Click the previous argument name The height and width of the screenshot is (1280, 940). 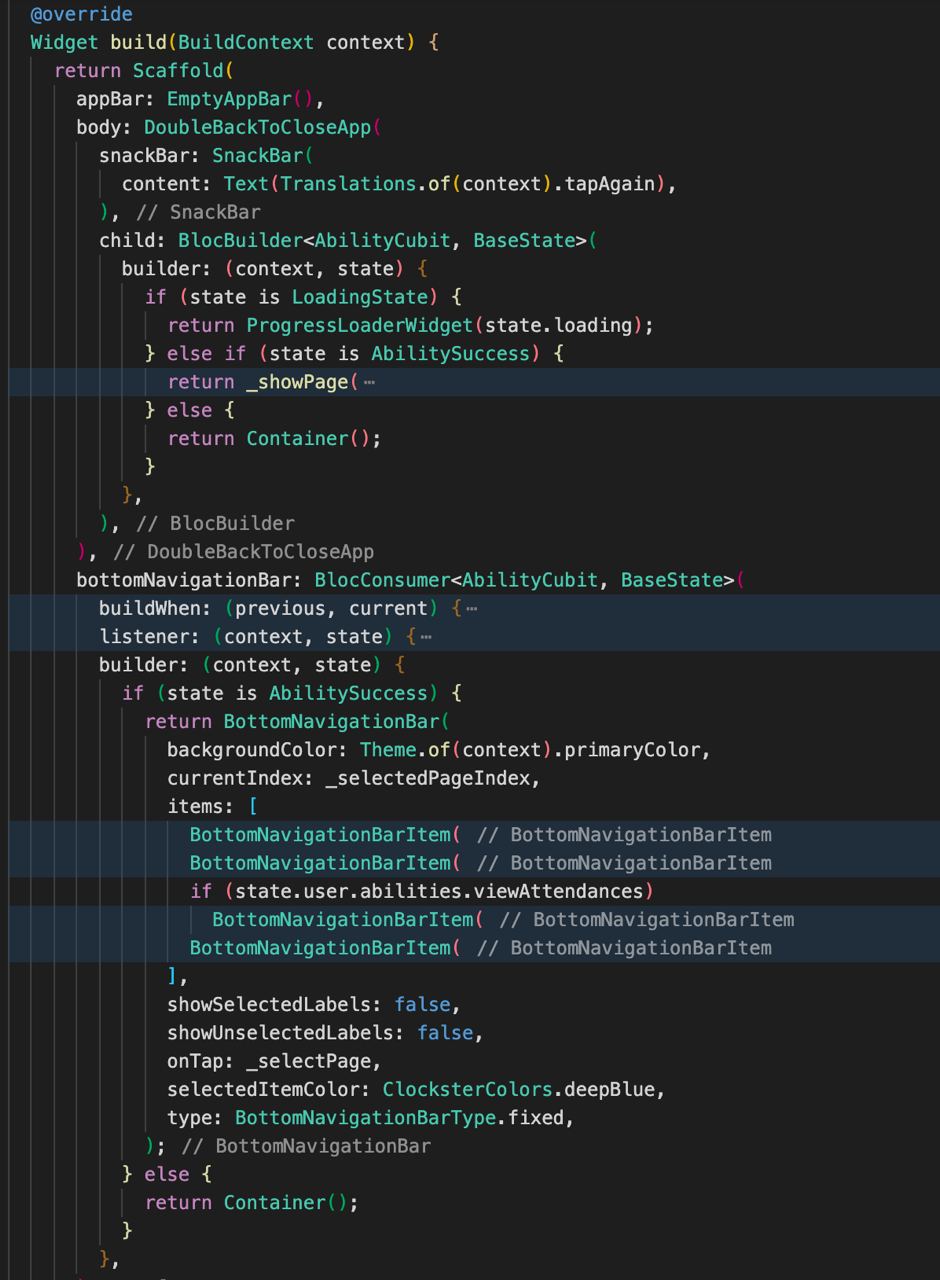[x=280, y=608]
